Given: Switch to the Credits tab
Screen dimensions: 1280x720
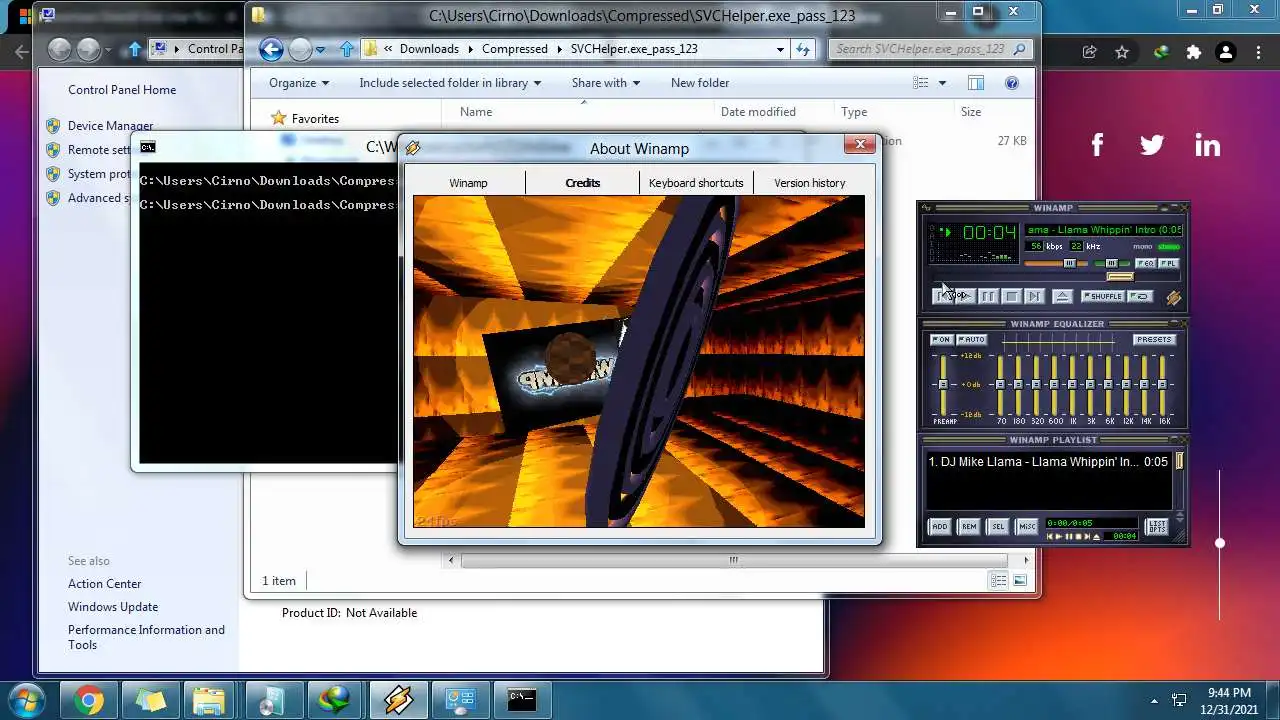Looking at the screenshot, I should point(582,183).
